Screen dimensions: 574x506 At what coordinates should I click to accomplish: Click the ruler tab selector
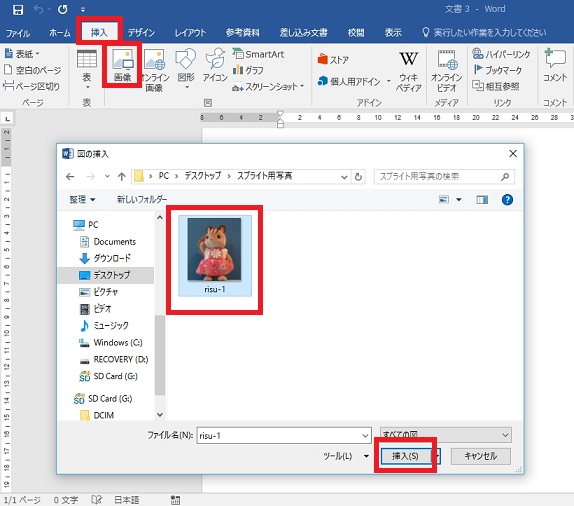tap(7, 119)
